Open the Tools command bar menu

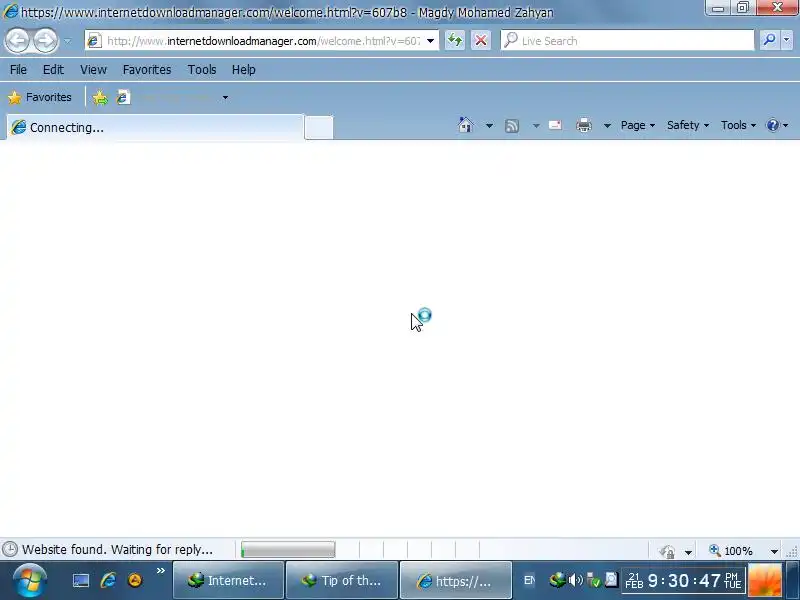click(738, 125)
